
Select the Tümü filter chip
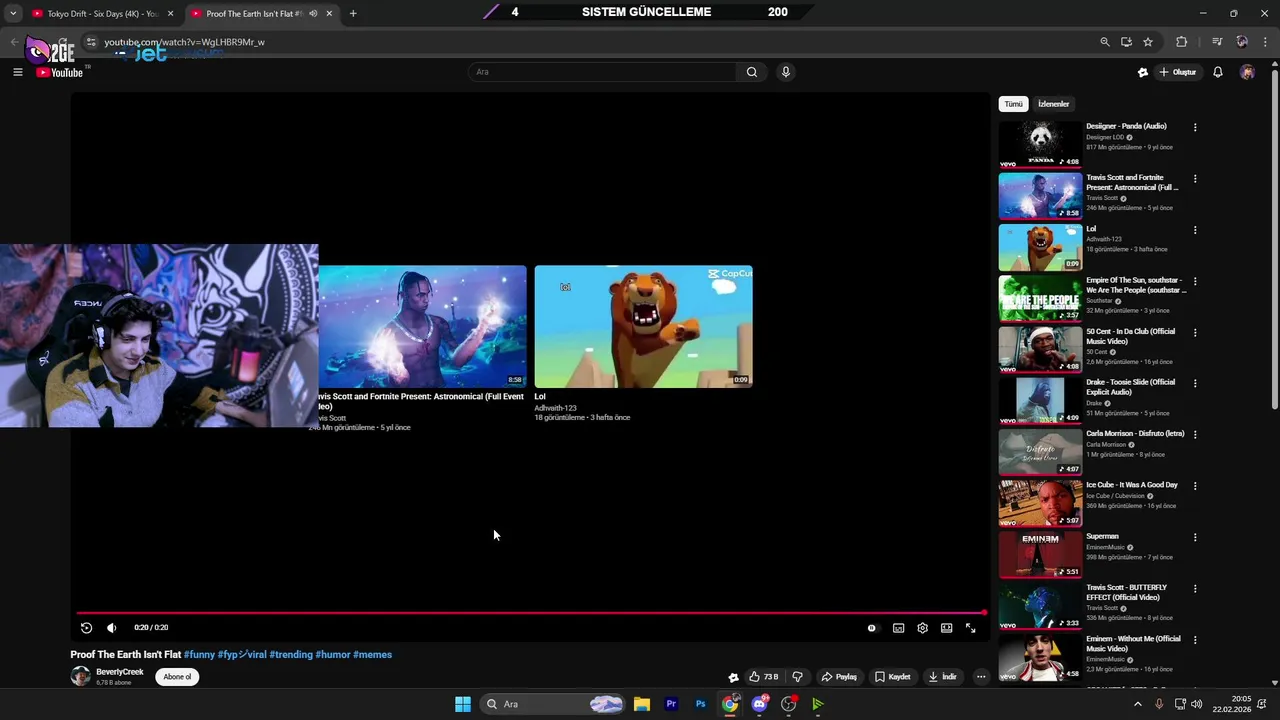tap(1013, 104)
